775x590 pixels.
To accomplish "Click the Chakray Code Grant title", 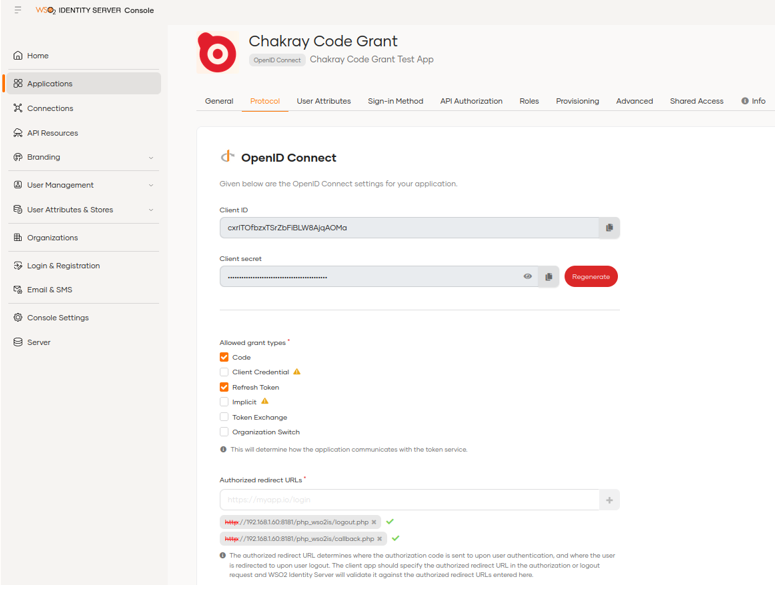I will point(323,41).
